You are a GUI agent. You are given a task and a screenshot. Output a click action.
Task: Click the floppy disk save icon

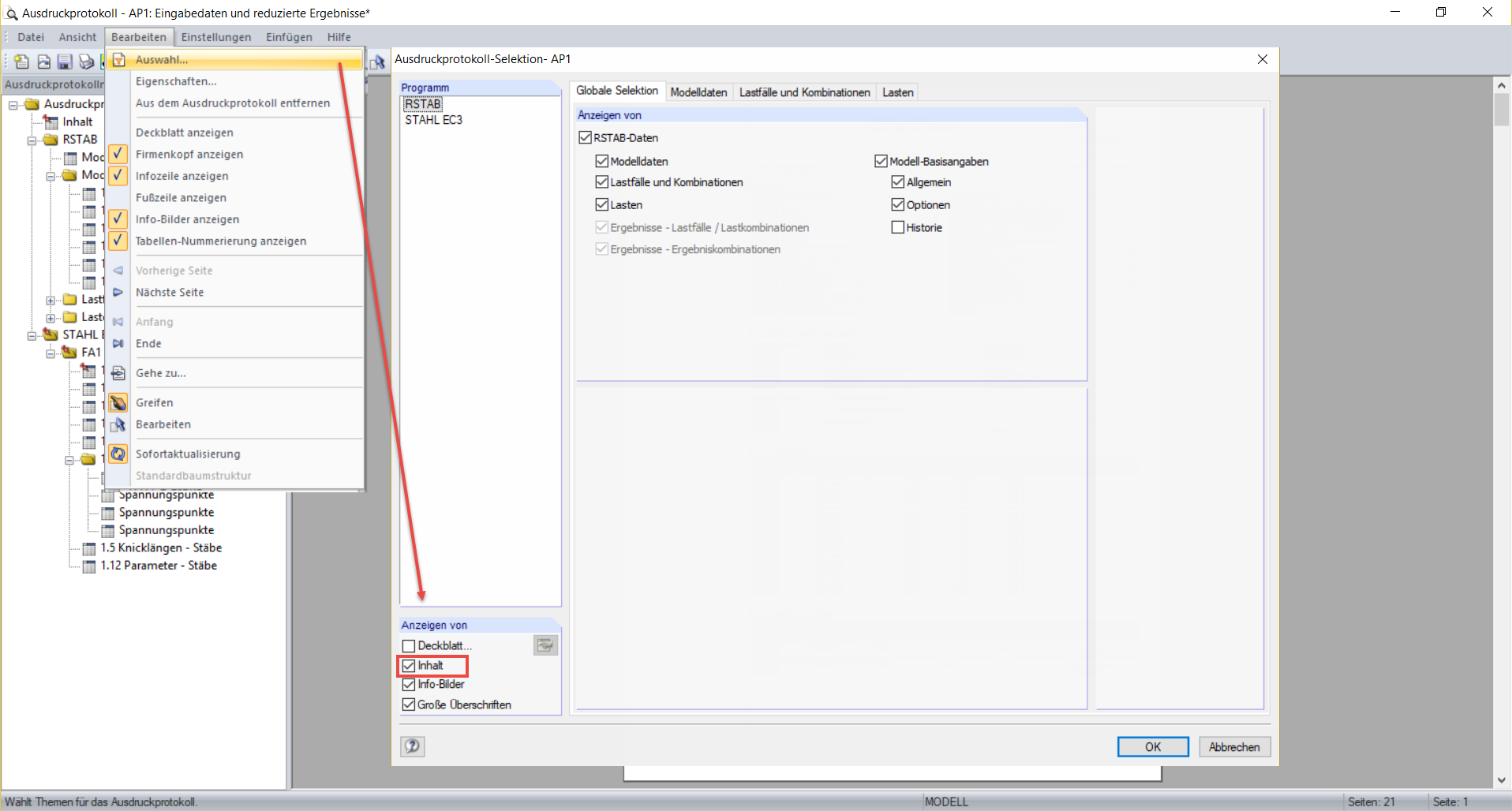coord(65,62)
